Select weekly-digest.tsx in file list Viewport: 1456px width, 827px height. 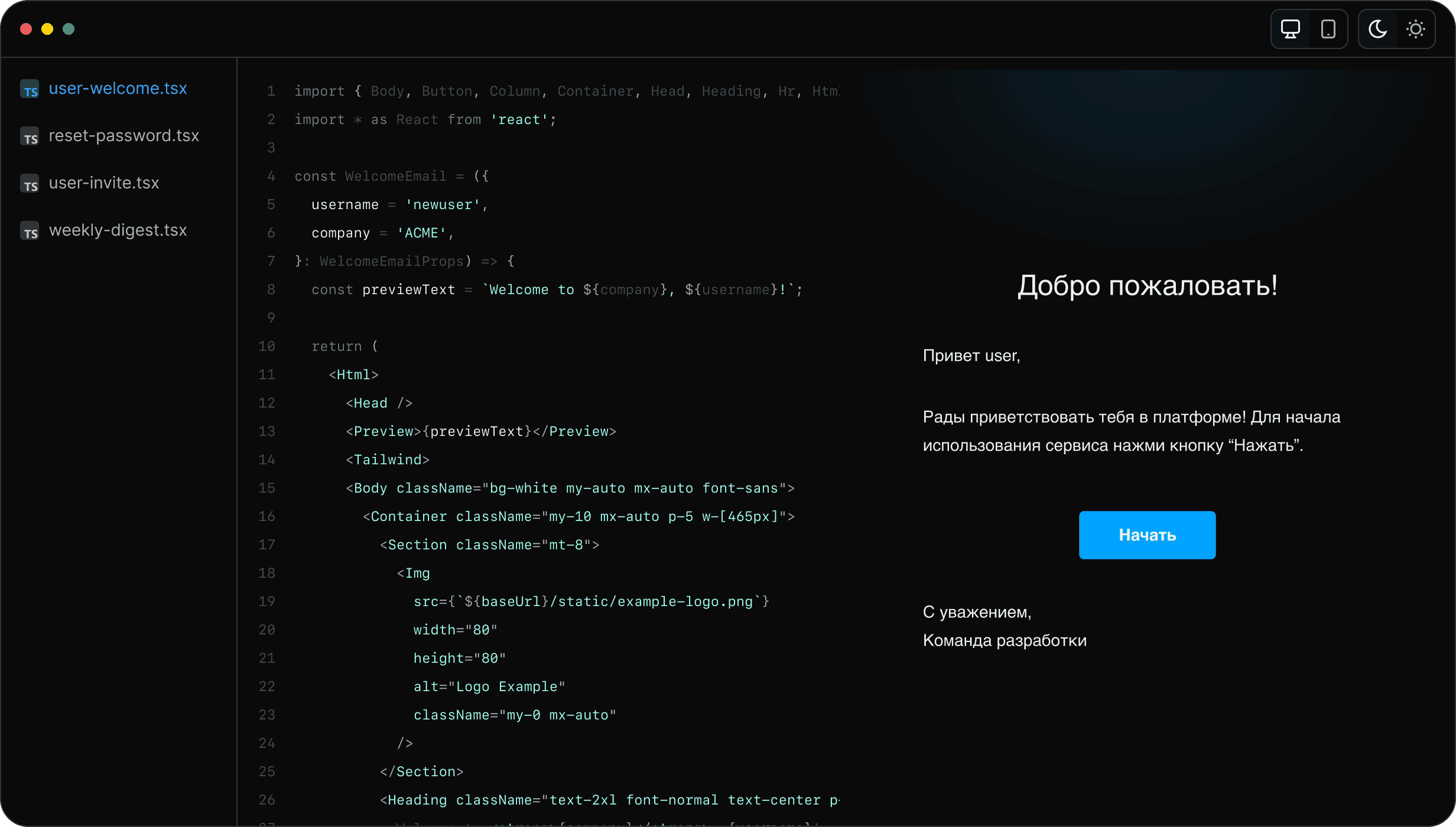(x=118, y=230)
